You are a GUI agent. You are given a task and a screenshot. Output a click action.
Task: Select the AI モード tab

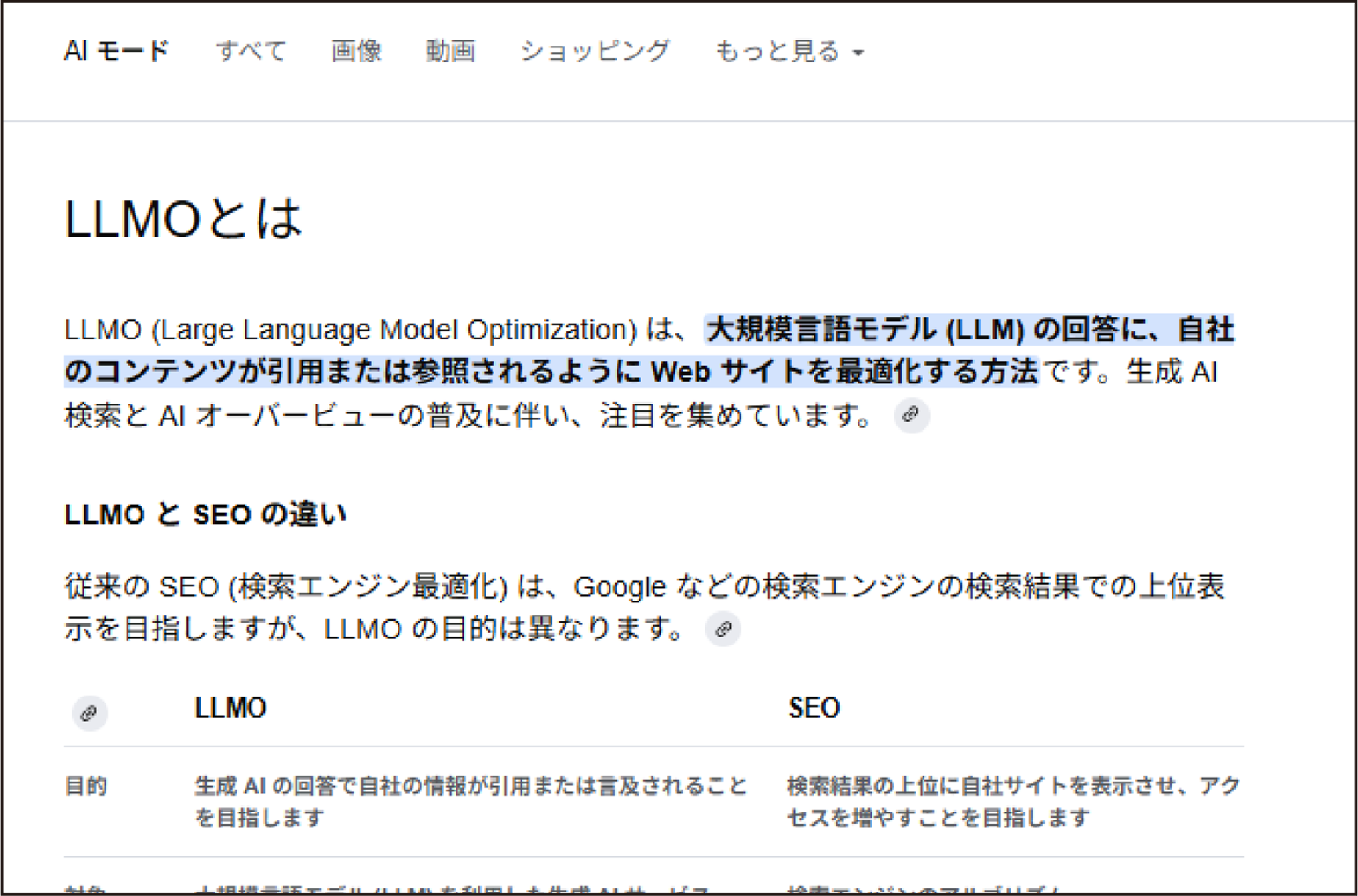click(x=116, y=51)
